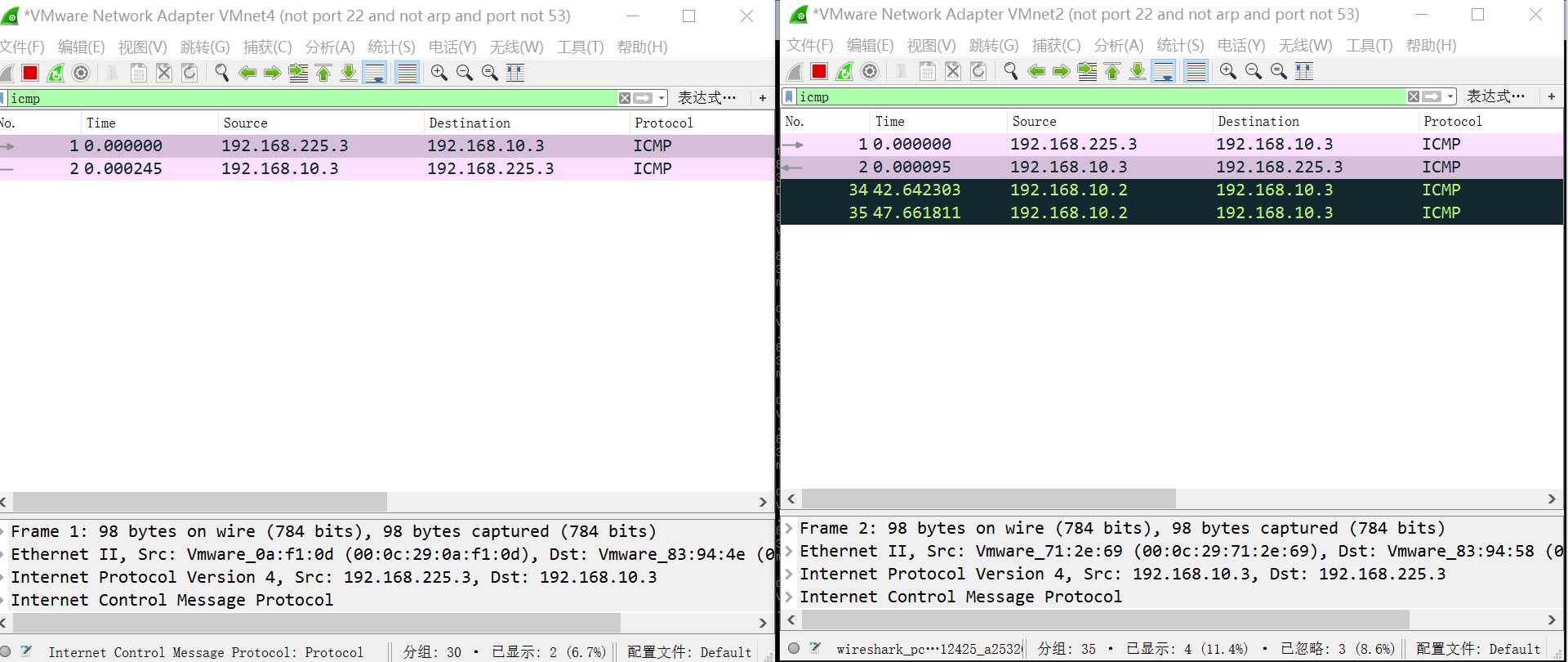Expand Internet Protocol Version 4 in VMnet2 window
The image size is (1568, 662).
789,574
